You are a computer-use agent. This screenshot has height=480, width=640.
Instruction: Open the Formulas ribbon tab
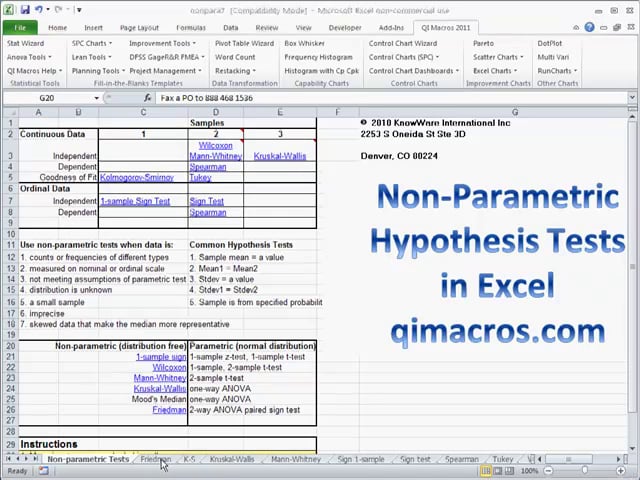click(x=191, y=28)
